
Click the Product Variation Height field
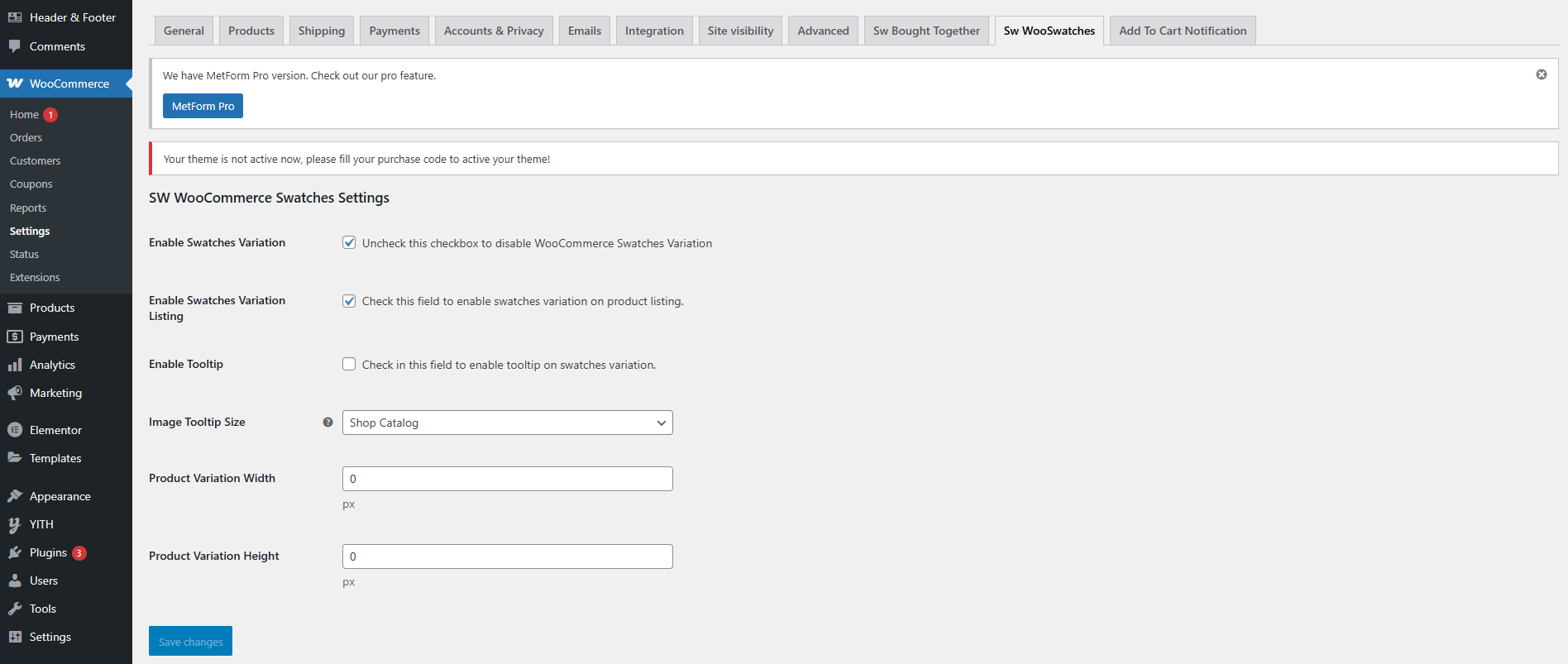pyautogui.click(x=507, y=557)
